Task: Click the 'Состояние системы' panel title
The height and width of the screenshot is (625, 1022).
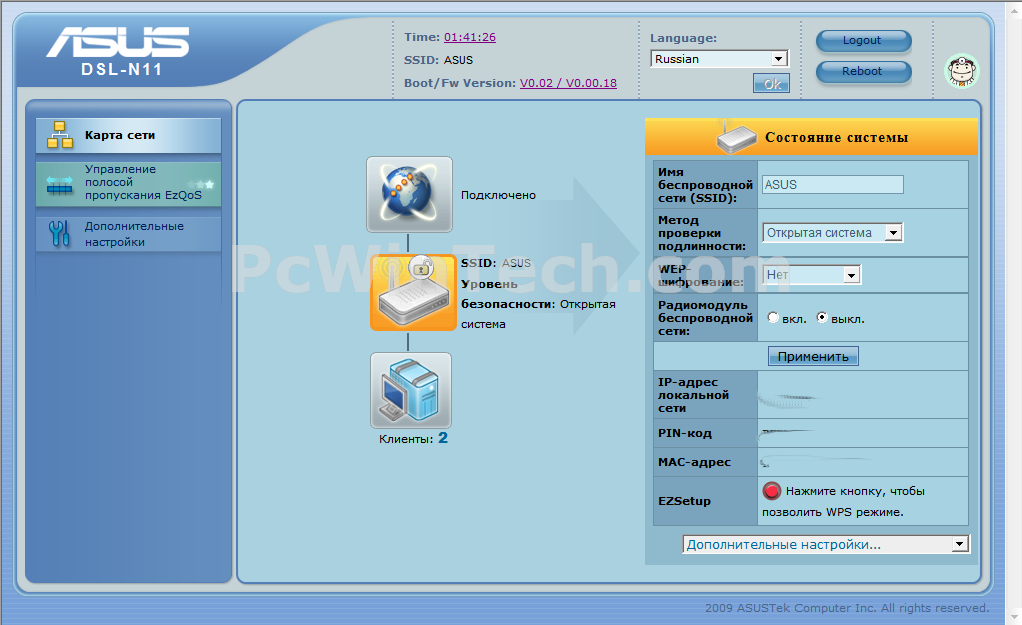Action: point(836,138)
